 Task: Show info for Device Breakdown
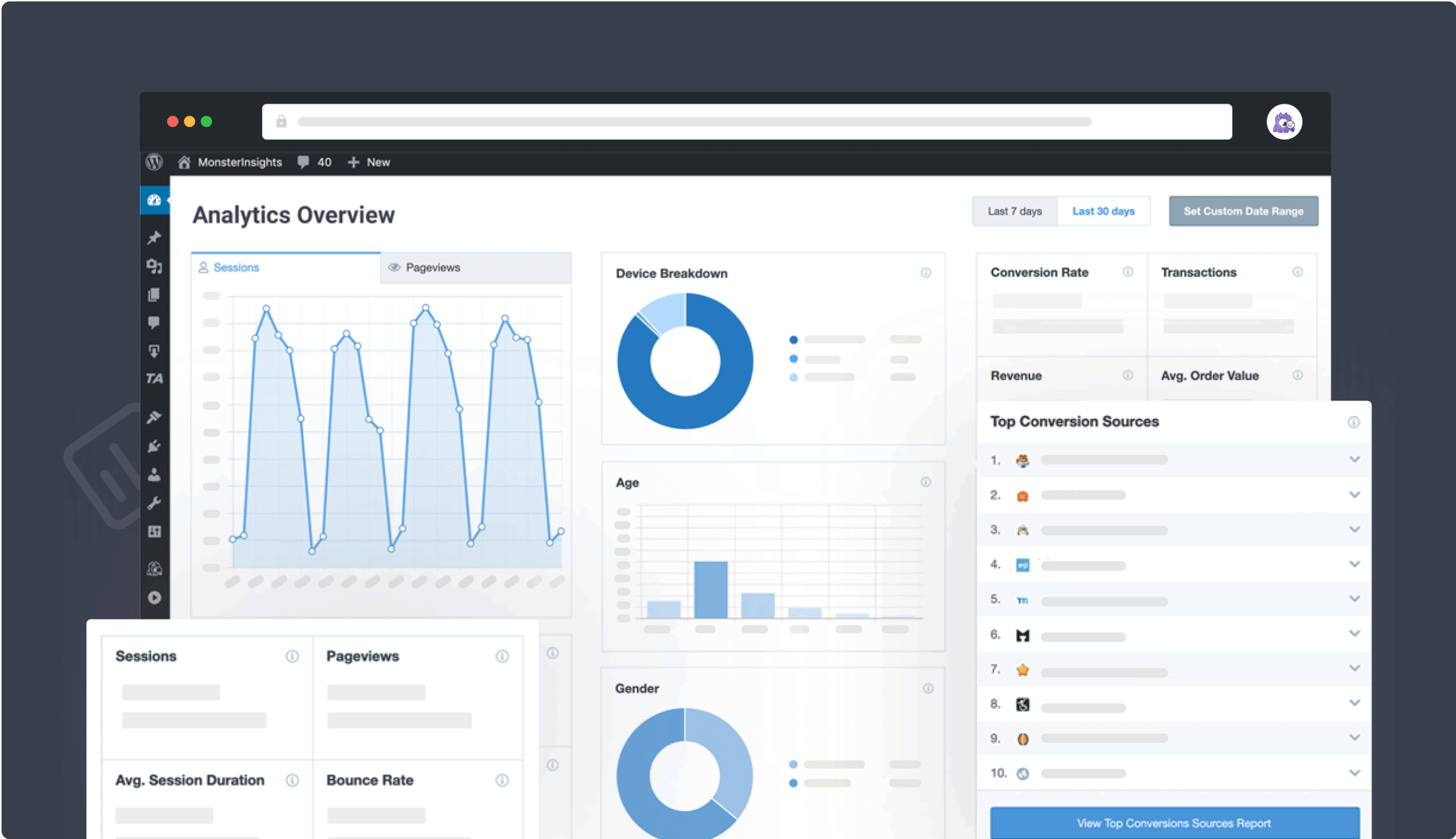point(925,273)
